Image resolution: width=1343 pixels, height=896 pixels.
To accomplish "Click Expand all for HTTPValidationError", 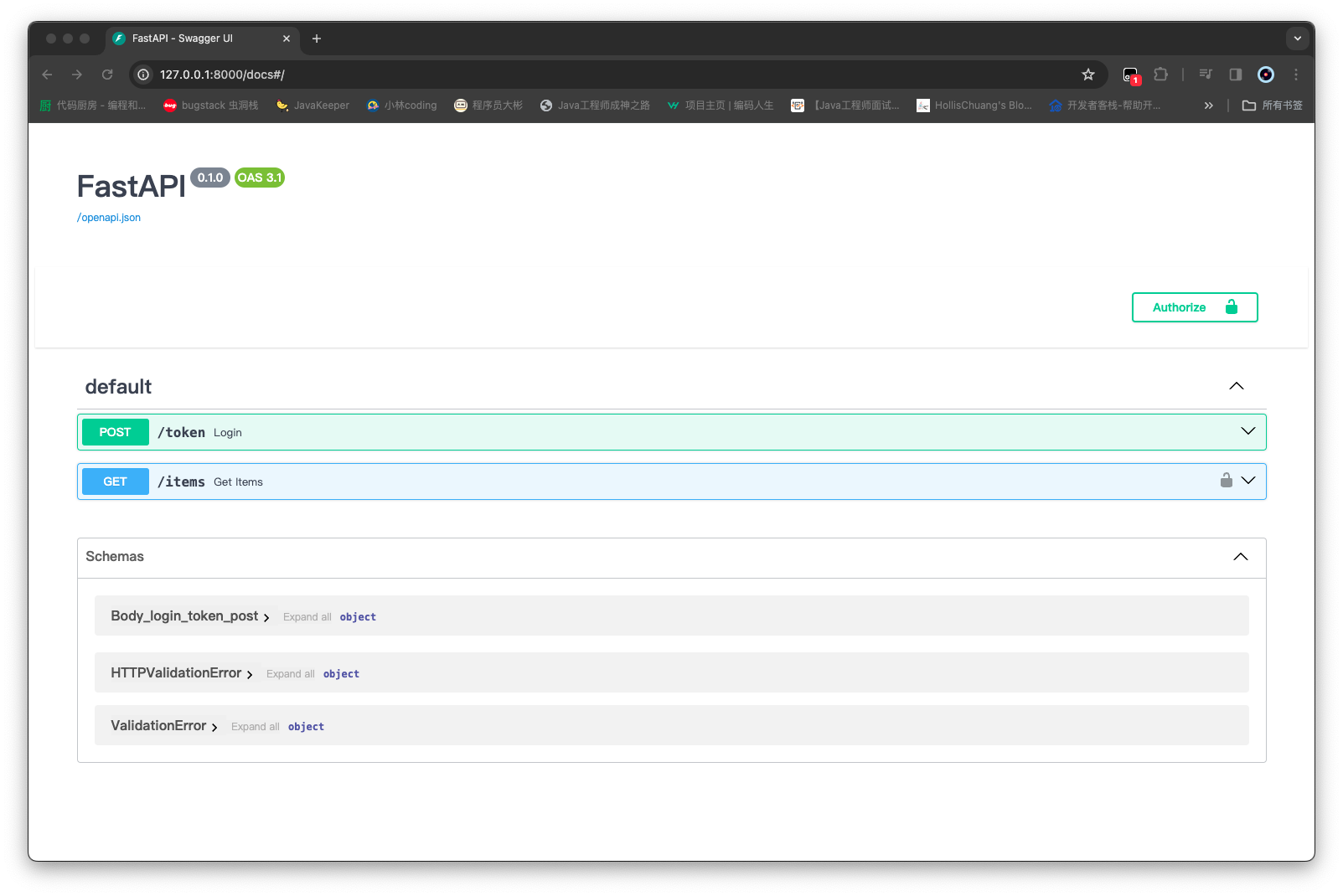I will [x=291, y=674].
